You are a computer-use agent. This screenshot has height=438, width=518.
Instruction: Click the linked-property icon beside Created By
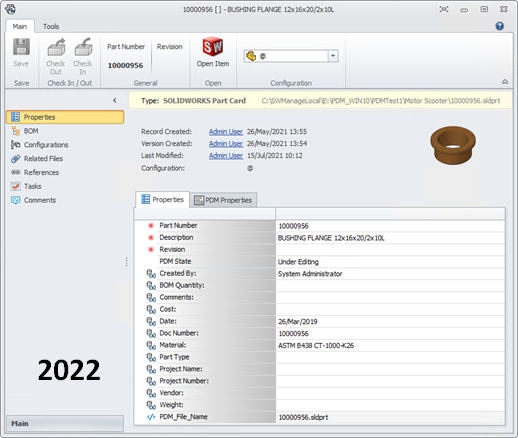(151, 274)
